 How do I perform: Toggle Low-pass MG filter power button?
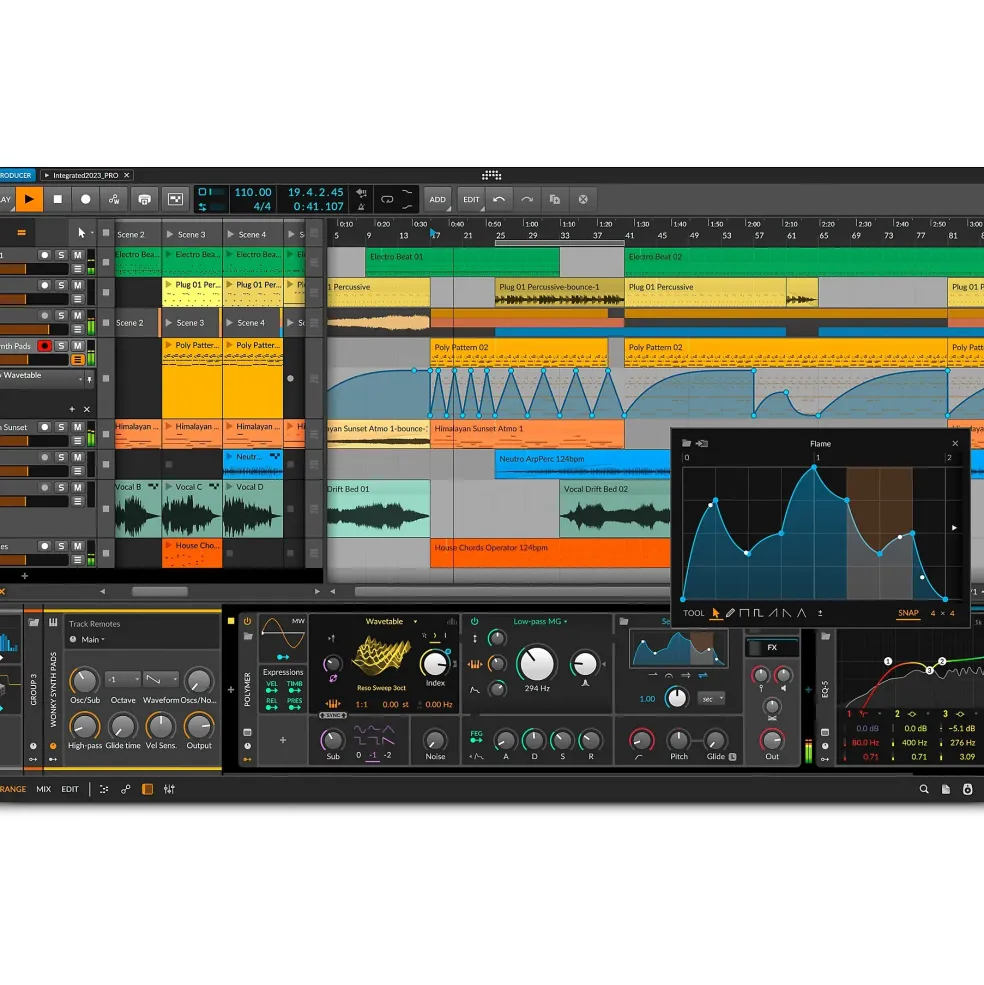pos(474,621)
